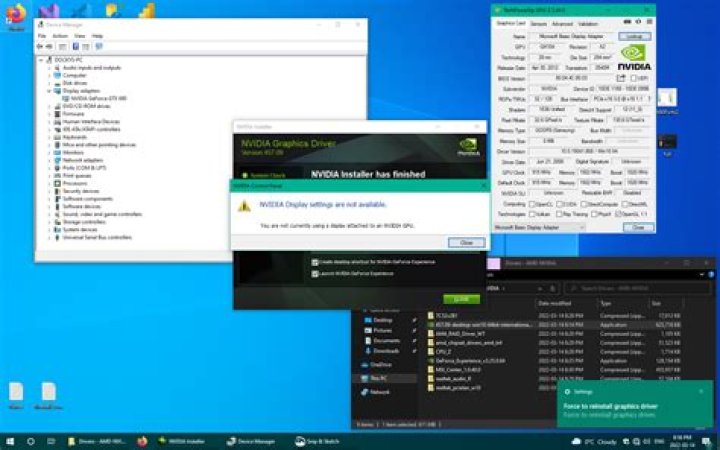Switch to Drivers folder taskbar button
This screenshot has height=450, width=720.
click(x=97, y=441)
